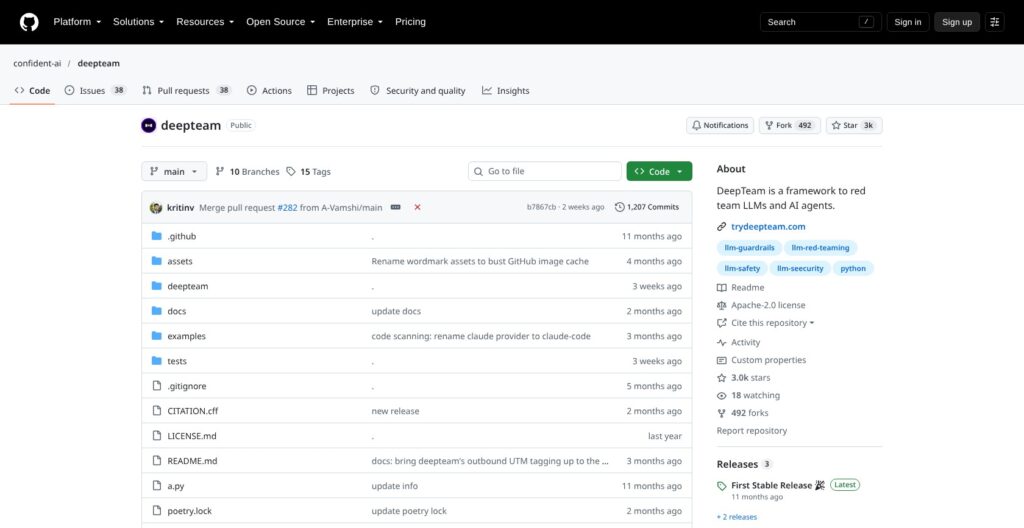The height and width of the screenshot is (528, 1024).
Task: Click the Custom properties note icon
Action: click(722, 360)
